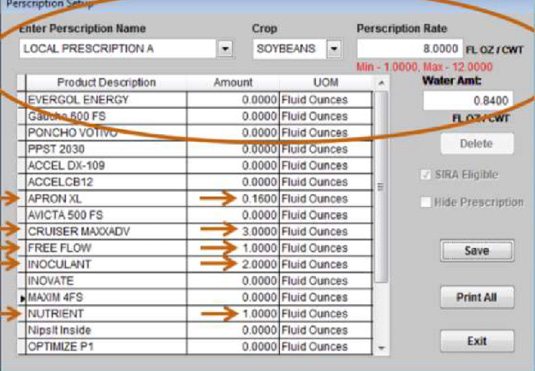Click EVERGOL ENERGY amount 0.0000 cell
Viewport: 535px width, 371px height.
tap(233, 100)
